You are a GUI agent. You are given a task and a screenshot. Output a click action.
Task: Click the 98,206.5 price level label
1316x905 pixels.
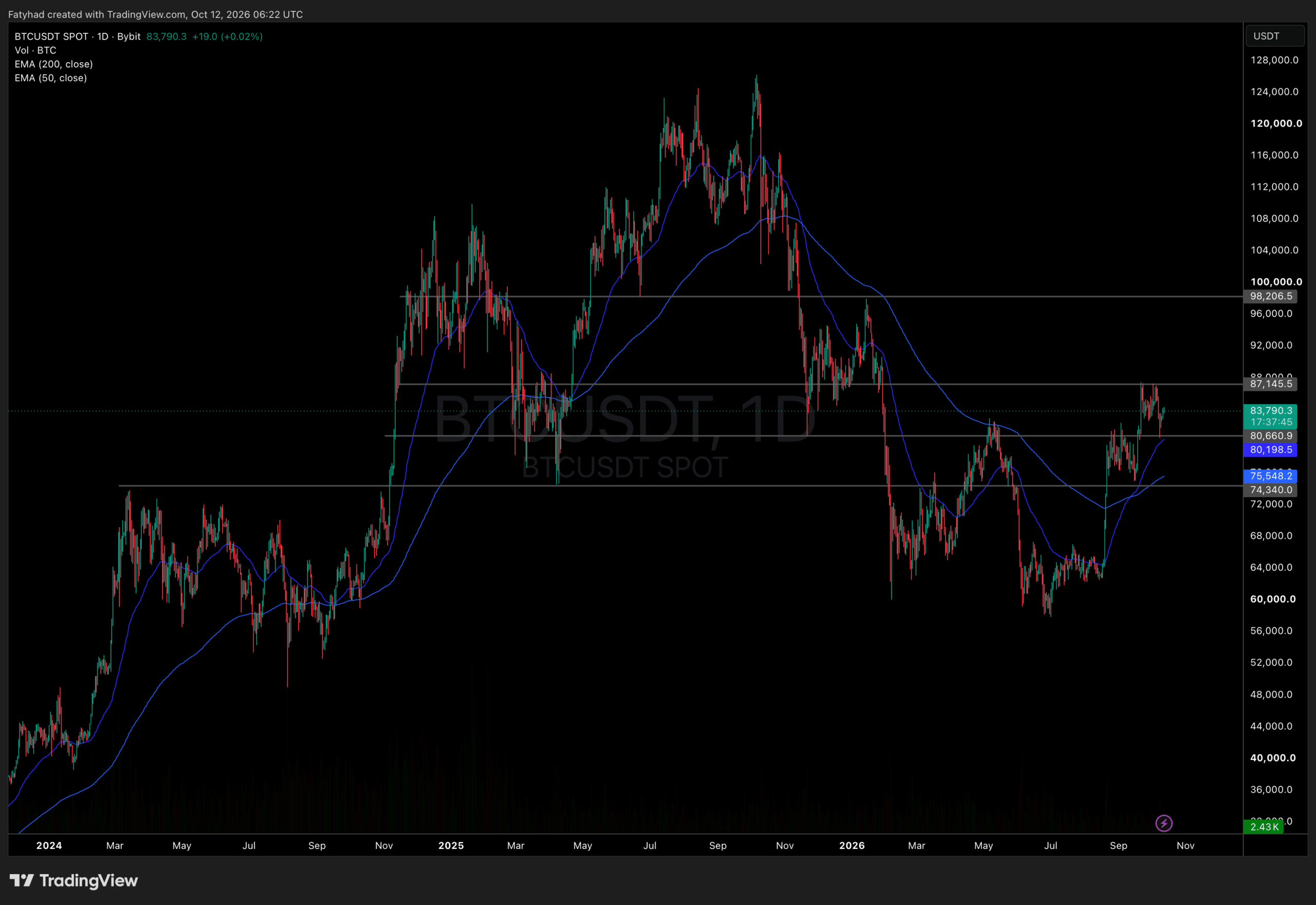(x=1271, y=296)
